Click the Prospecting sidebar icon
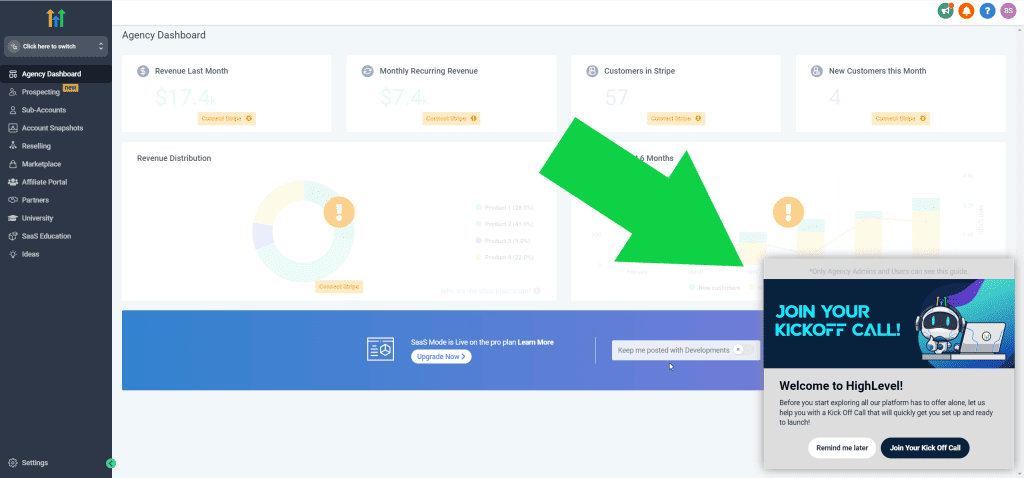The width and height of the screenshot is (1024, 478). point(12,92)
